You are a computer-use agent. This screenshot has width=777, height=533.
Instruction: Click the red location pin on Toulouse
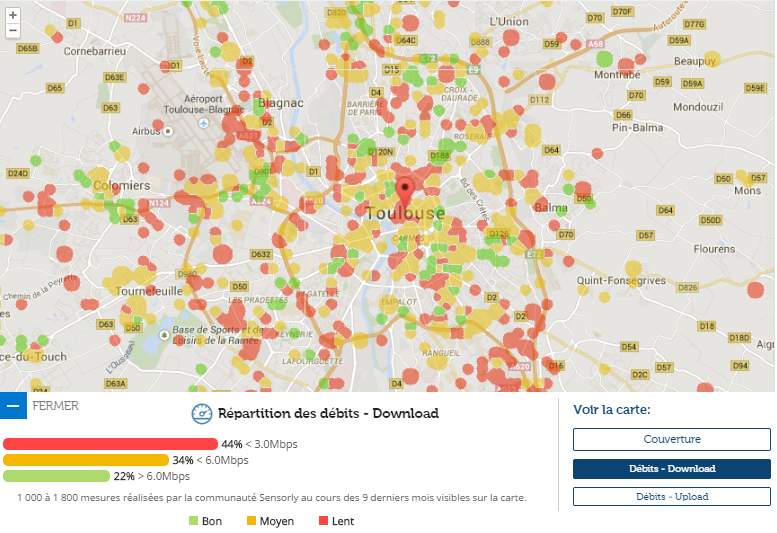pyautogui.click(x=405, y=192)
